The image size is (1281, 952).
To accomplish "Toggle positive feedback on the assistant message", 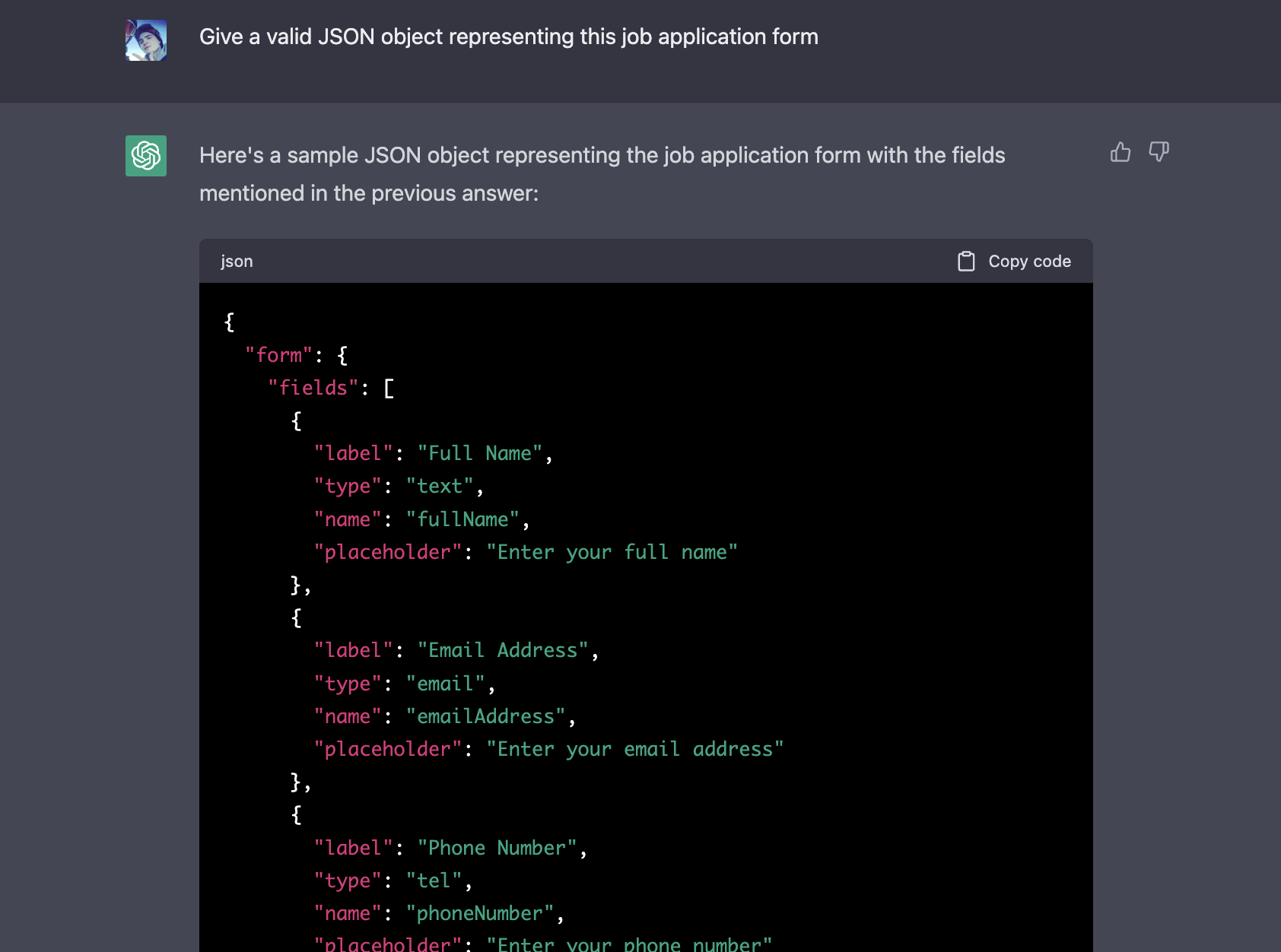I will point(1120,152).
